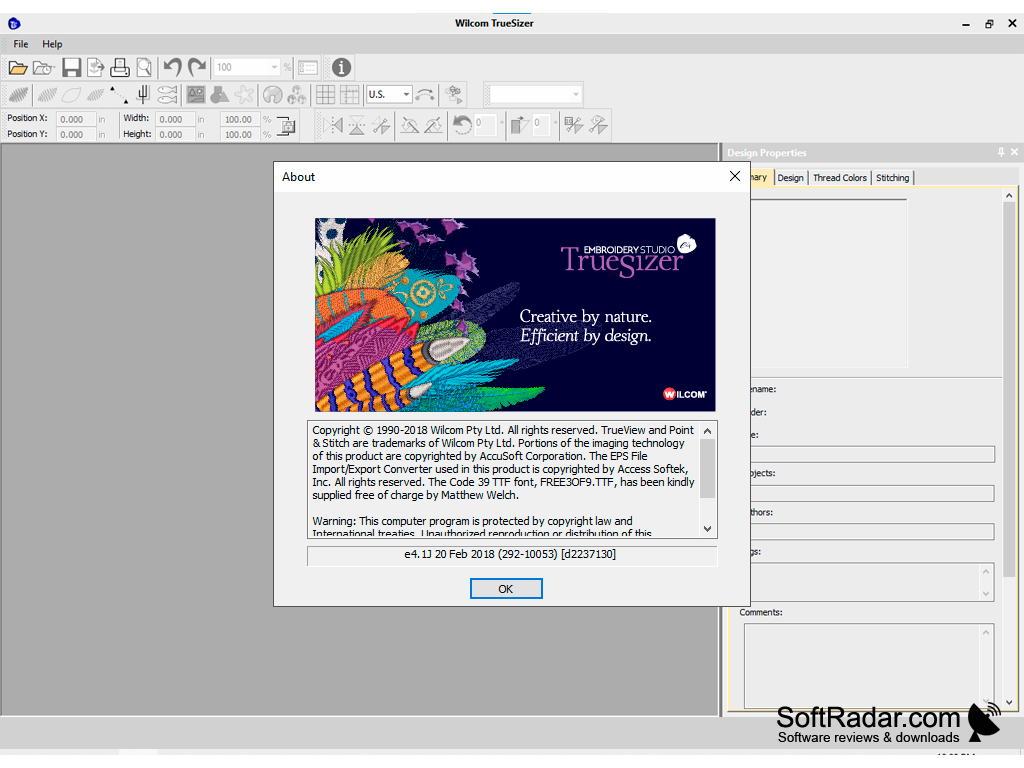Viewport: 1024px width, 768px height.
Task: Select the Measure tool icon
Action: 425,95
